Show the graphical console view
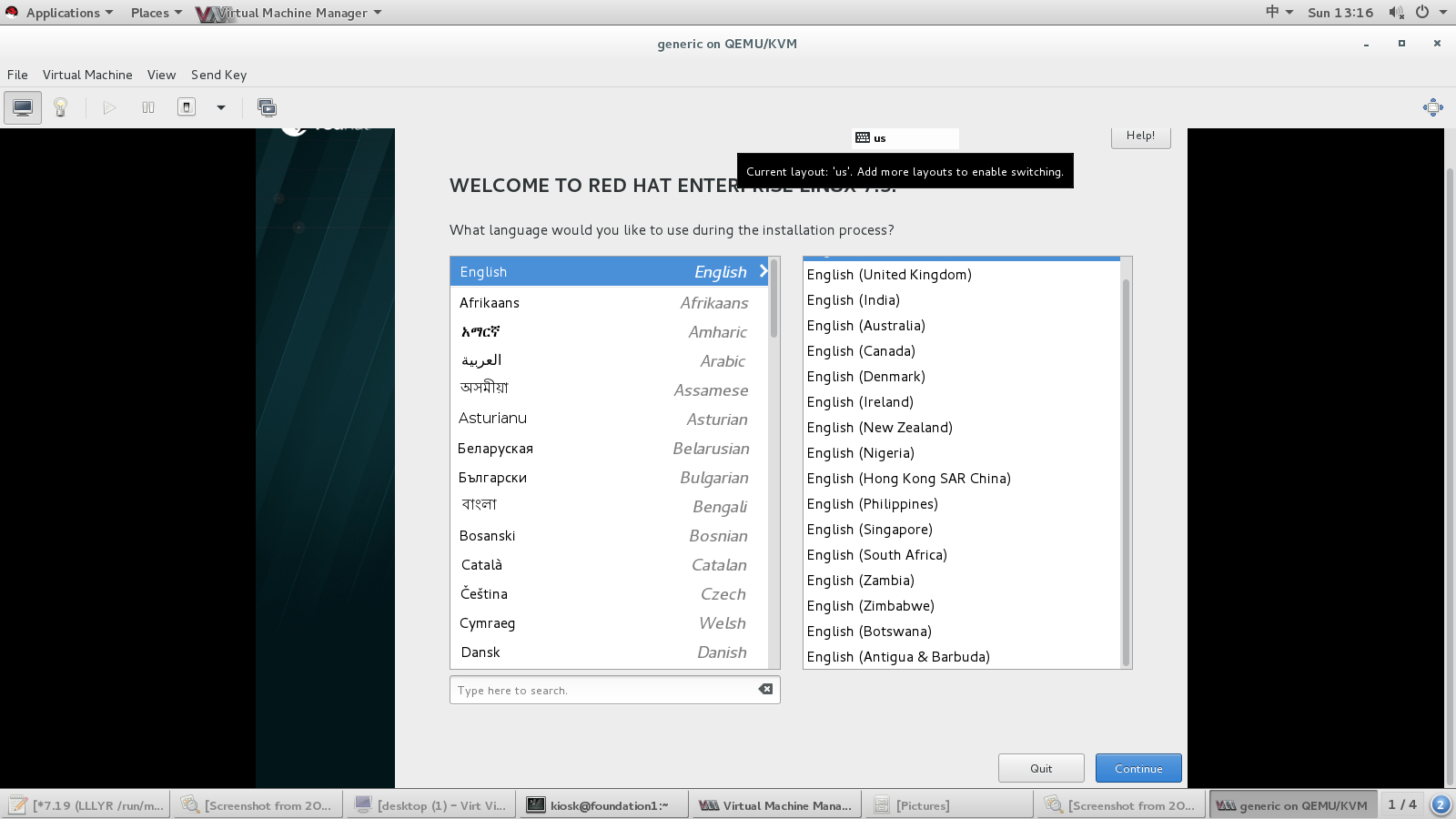 [23, 107]
